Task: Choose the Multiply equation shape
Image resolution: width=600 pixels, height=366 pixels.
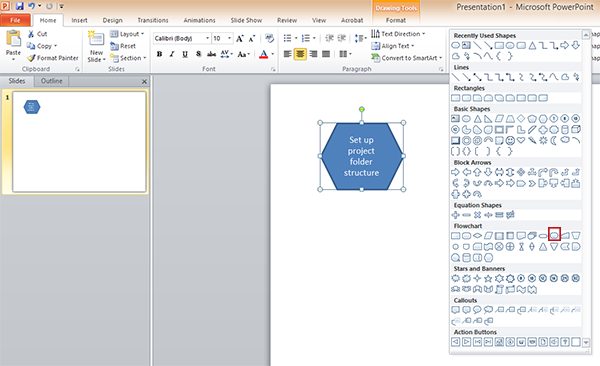Action: 477,215
